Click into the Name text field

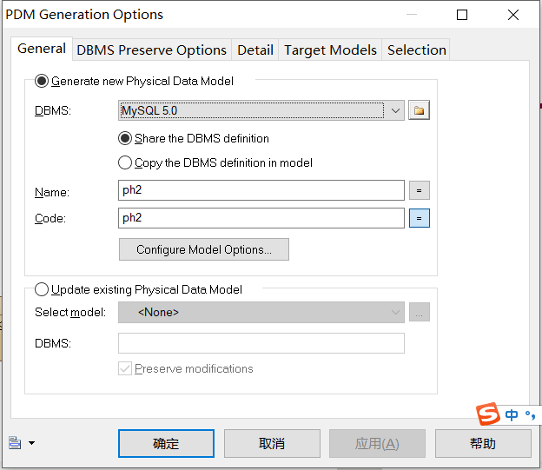pyautogui.click(x=261, y=190)
